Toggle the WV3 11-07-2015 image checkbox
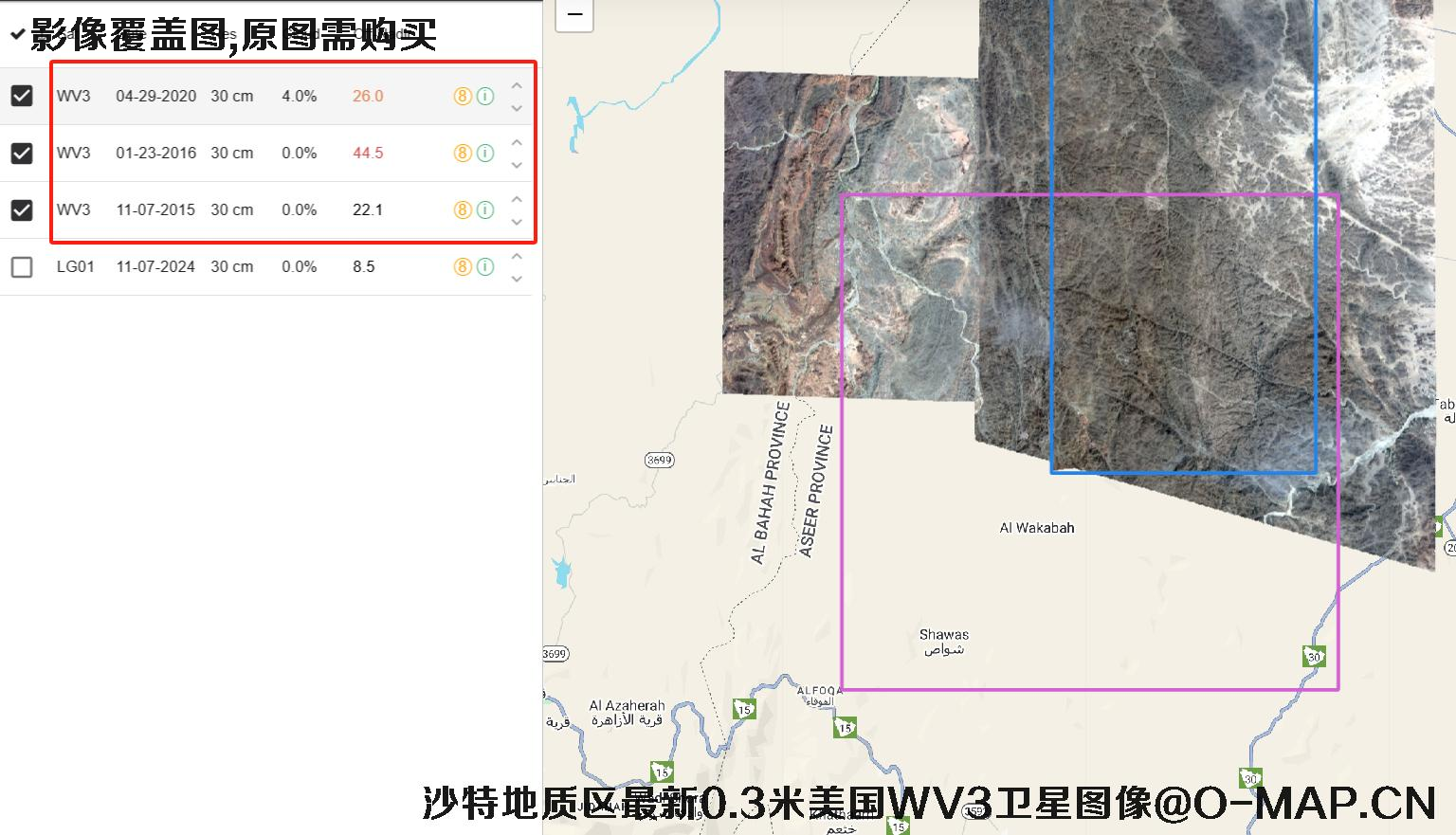The width and height of the screenshot is (1456, 835). click(x=22, y=209)
